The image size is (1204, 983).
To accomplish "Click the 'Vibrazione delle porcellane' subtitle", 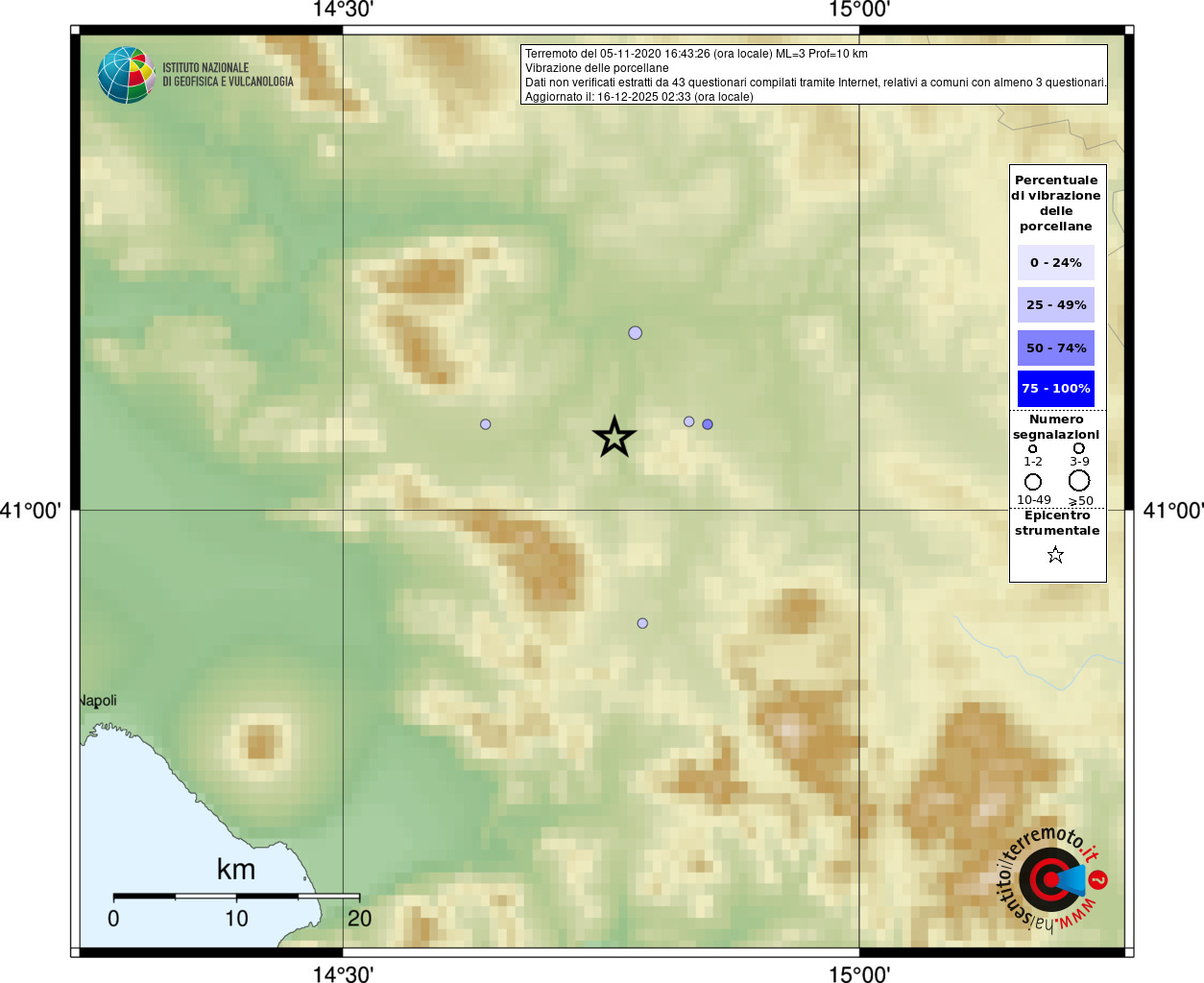I will (x=597, y=68).
